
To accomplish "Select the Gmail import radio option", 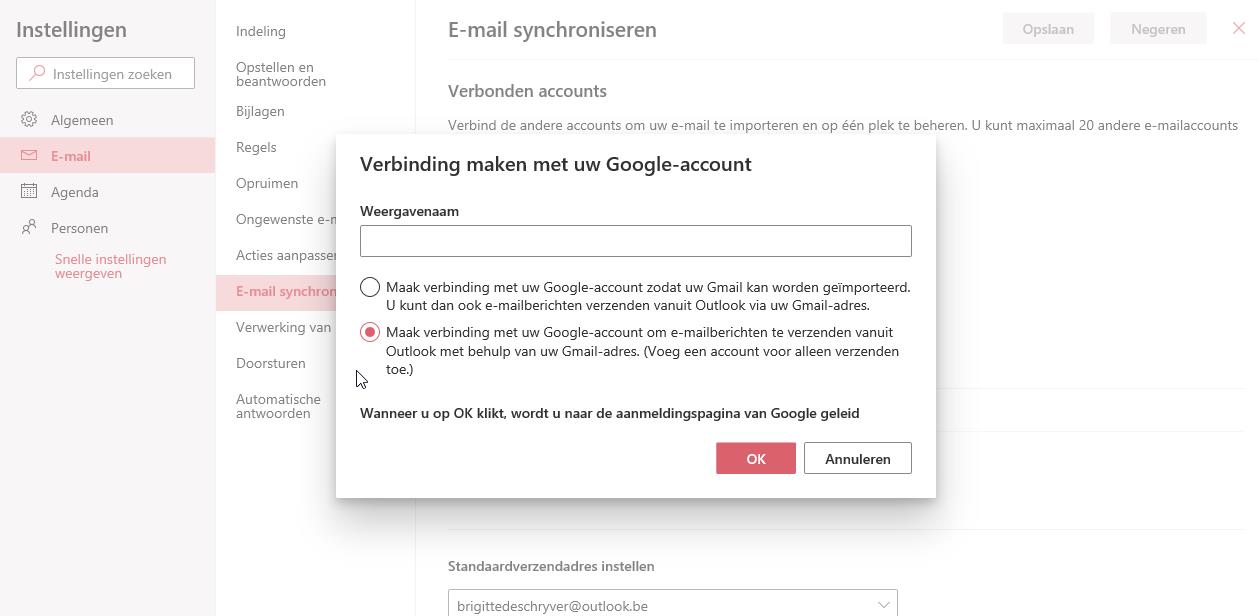I will click(370, 288).
